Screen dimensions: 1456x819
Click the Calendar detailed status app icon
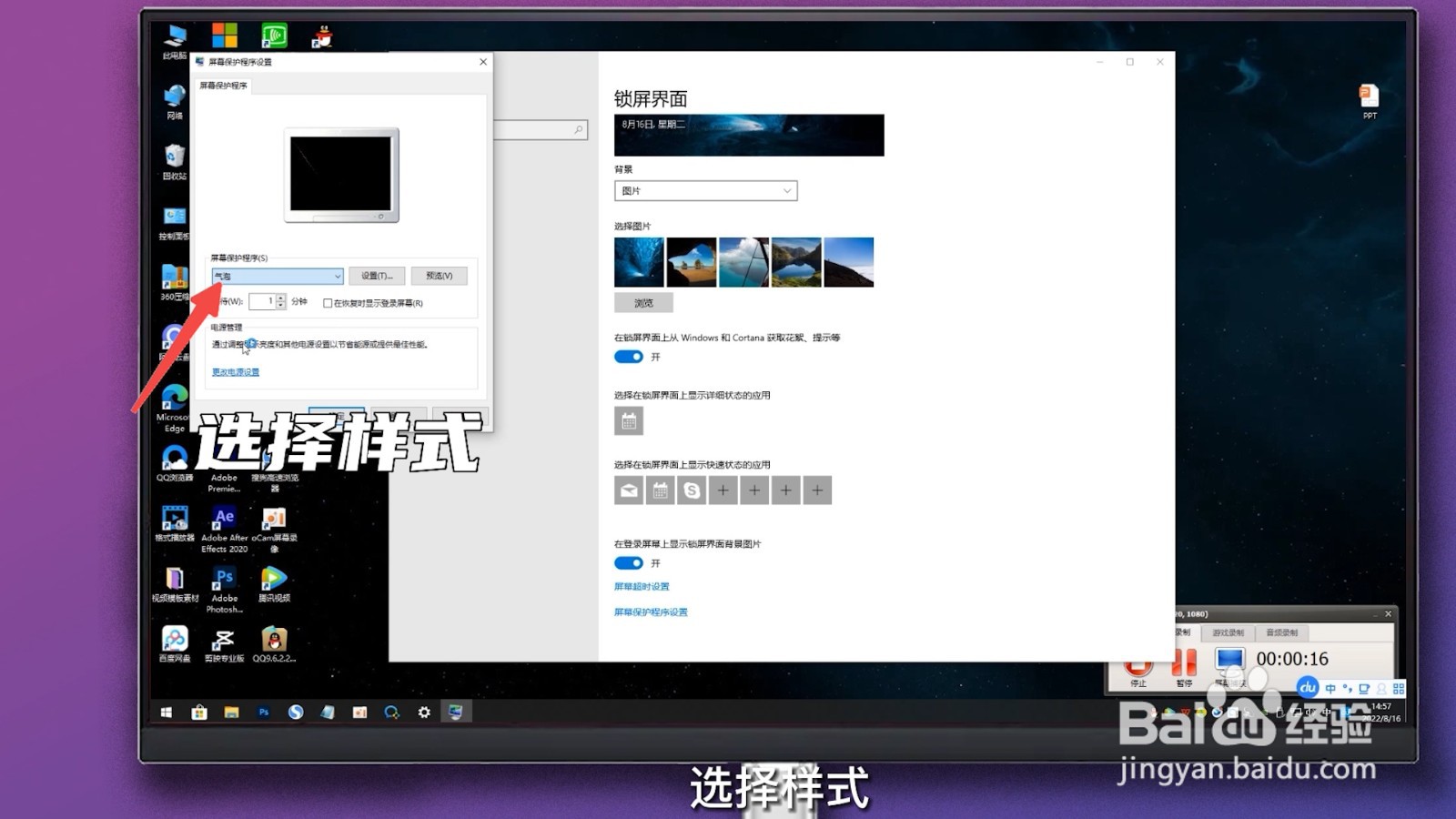628,420
